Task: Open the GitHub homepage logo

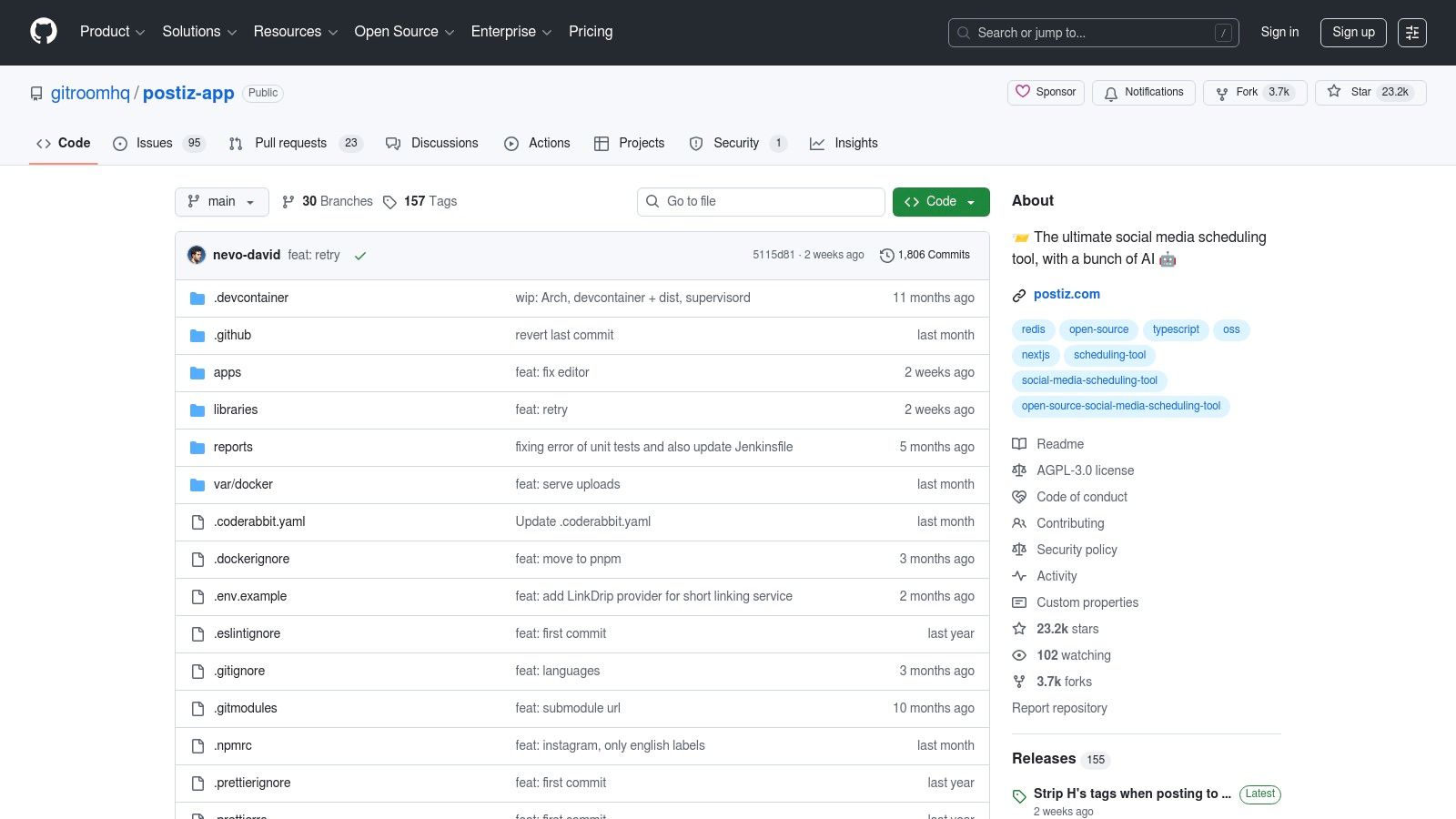Action: coord(44,32)
